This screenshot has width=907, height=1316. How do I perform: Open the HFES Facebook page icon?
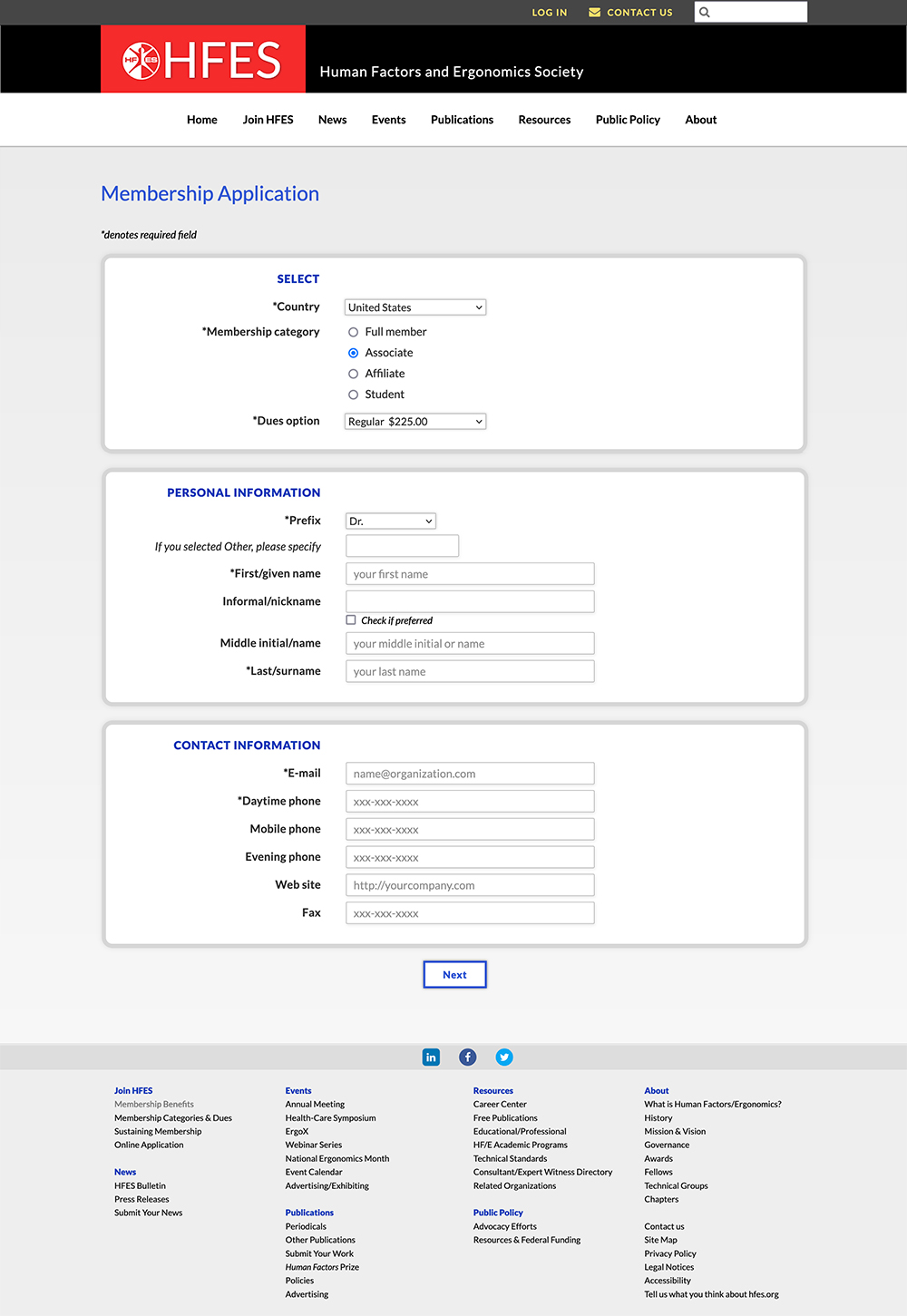(x=467, y=1057)
